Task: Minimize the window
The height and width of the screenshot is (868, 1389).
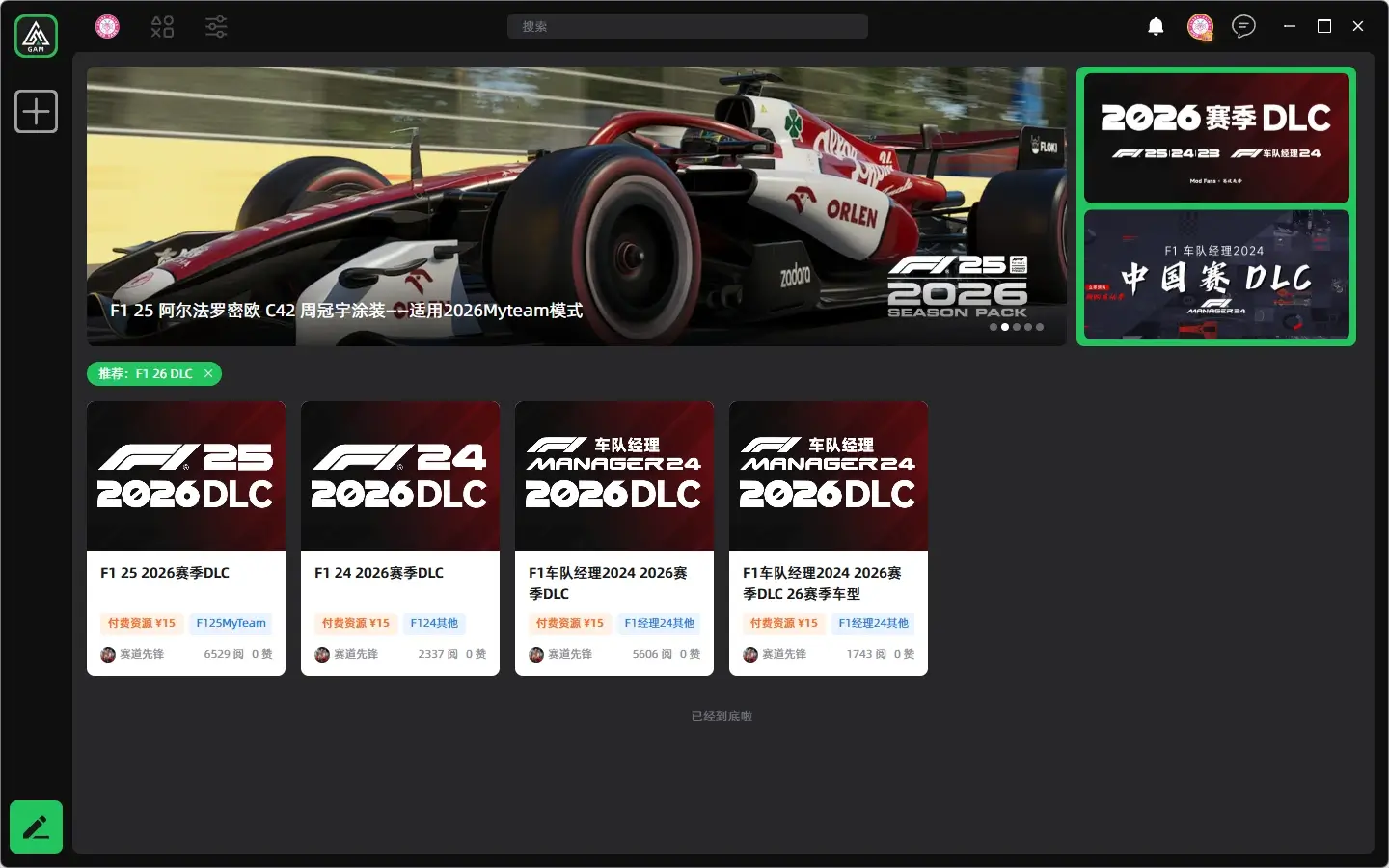Action: tap(1290, 26)
